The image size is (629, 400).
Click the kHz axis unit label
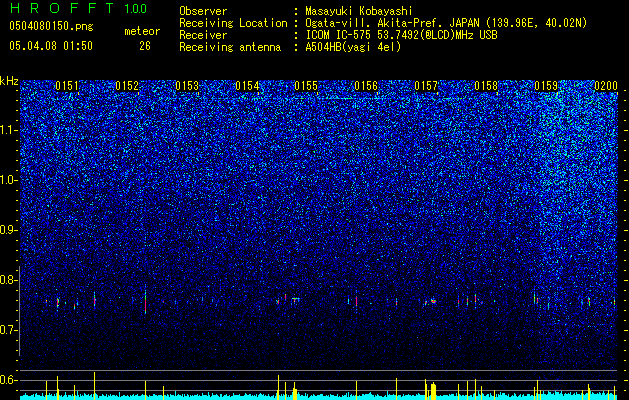(x=9, y=81)
